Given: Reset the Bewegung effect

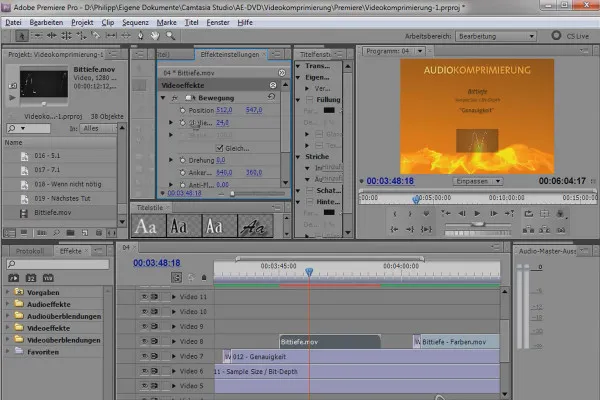Looking at the screenshot, I should (271, 97).
